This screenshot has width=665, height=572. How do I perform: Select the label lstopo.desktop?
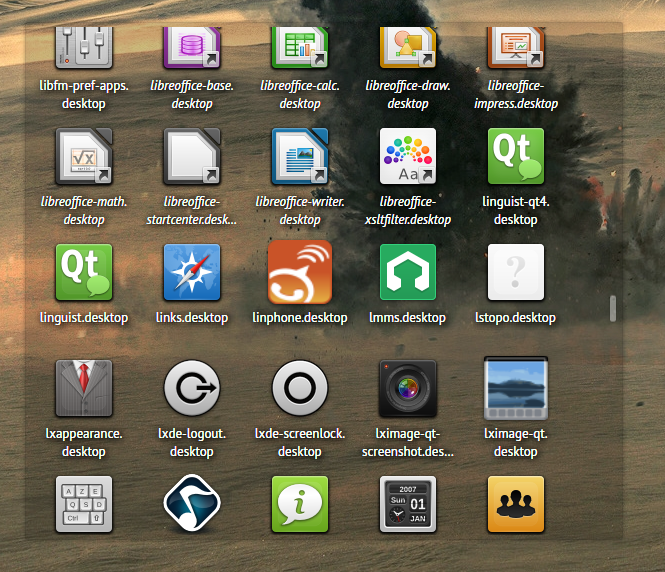[516, 318]
